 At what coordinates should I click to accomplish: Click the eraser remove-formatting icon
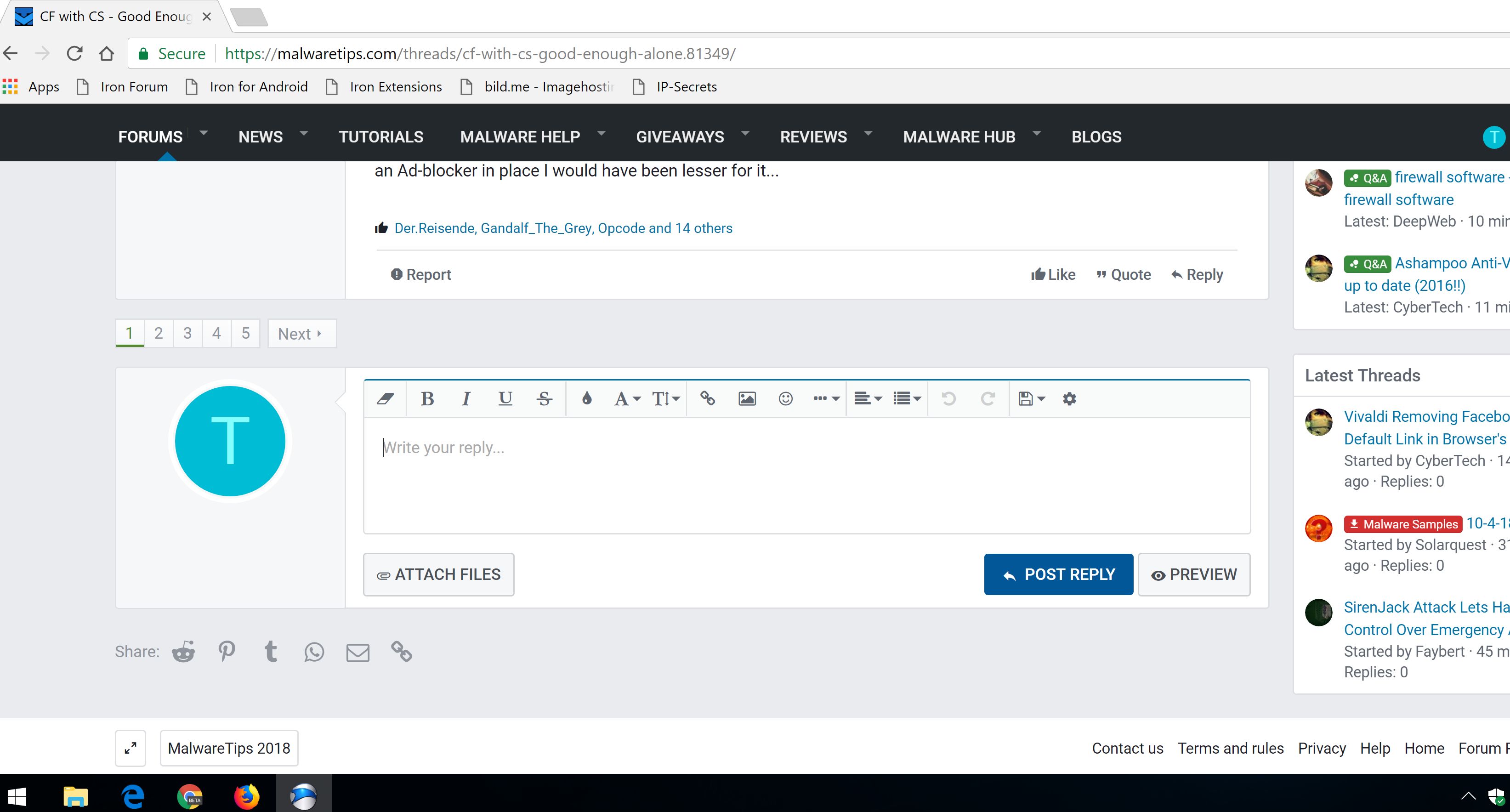385,399
